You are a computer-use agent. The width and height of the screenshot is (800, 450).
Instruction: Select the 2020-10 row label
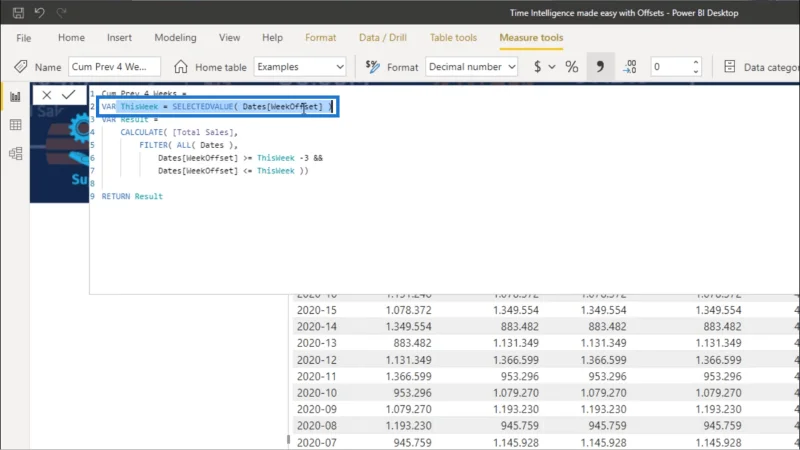click(316, 393)
